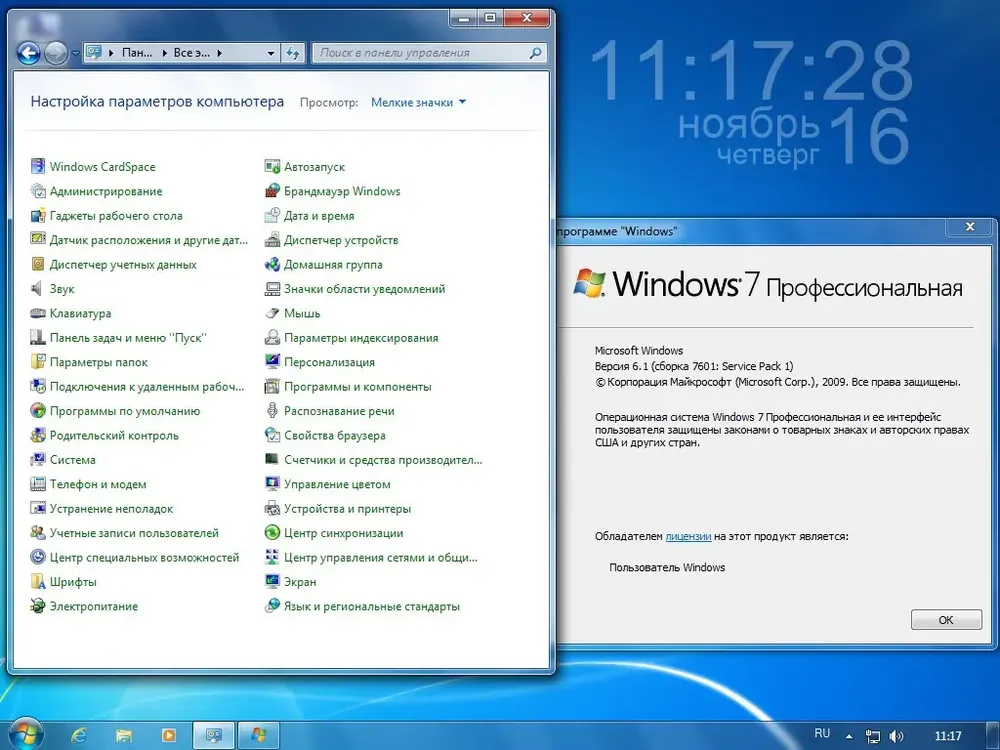Select the Электропитание power options icon
Viewport: 1000px width, 750px height.
(38, 606)
